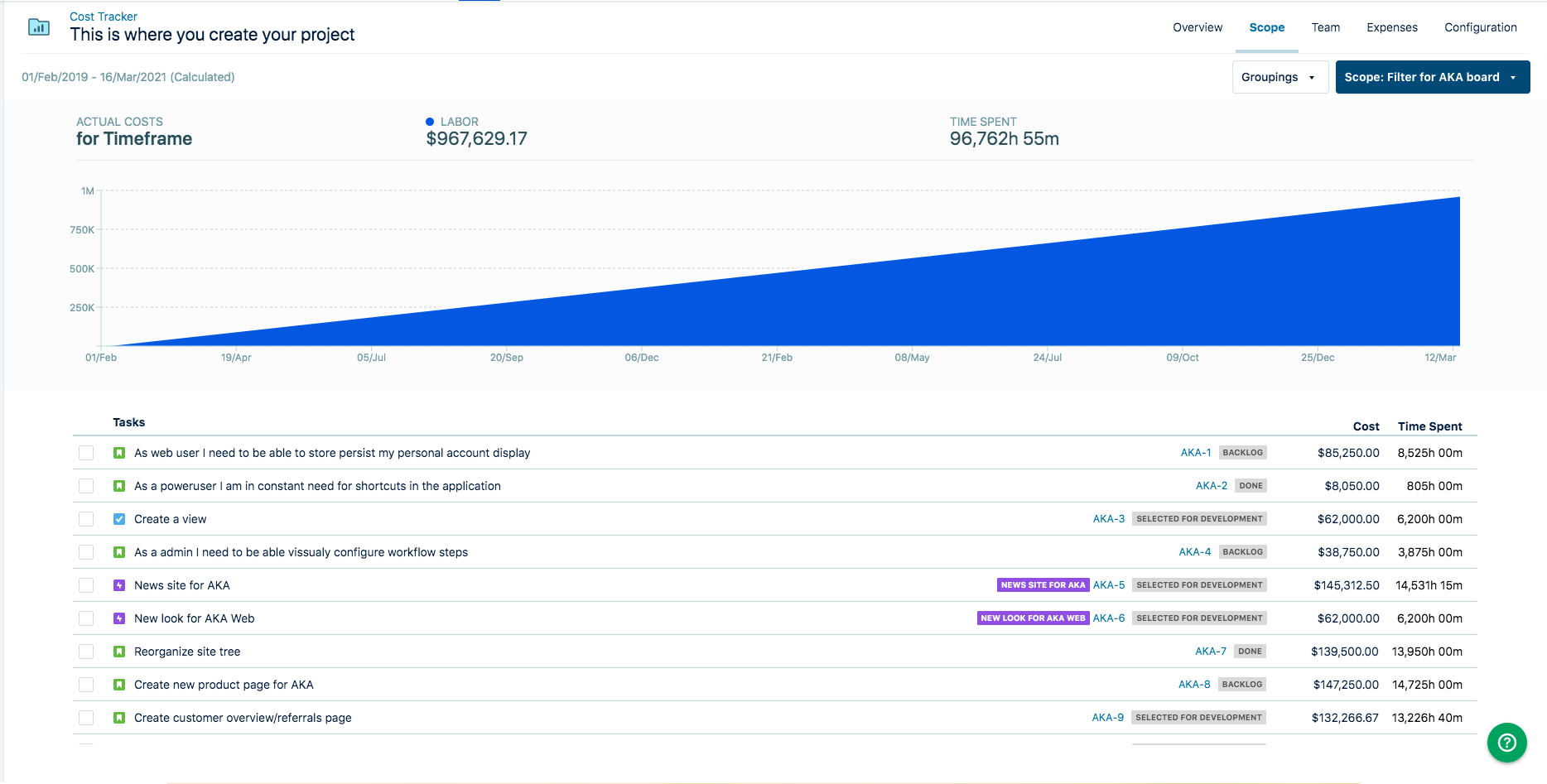The height and width of the screenshot is (784, 1547).
Task: Open issue link AKA-5
Action: tap(1109, 585)
